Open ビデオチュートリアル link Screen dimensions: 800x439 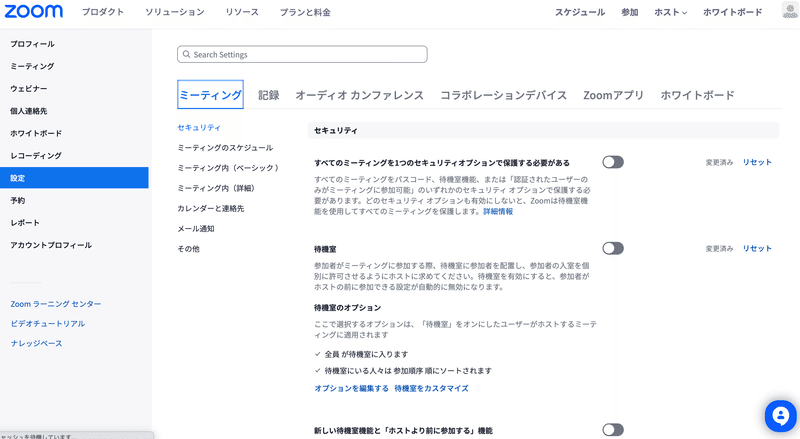point(48,324)
